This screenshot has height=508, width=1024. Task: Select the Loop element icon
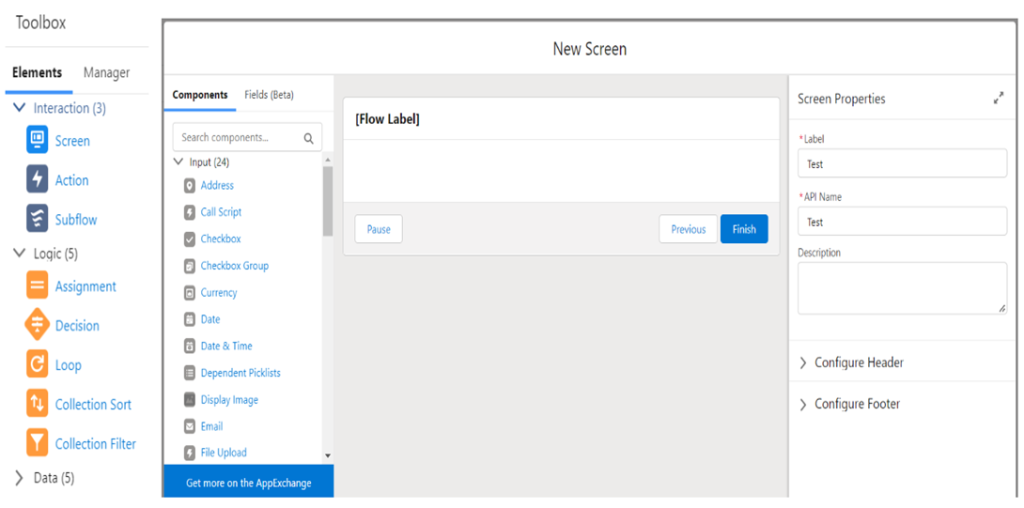pos(37,364)
